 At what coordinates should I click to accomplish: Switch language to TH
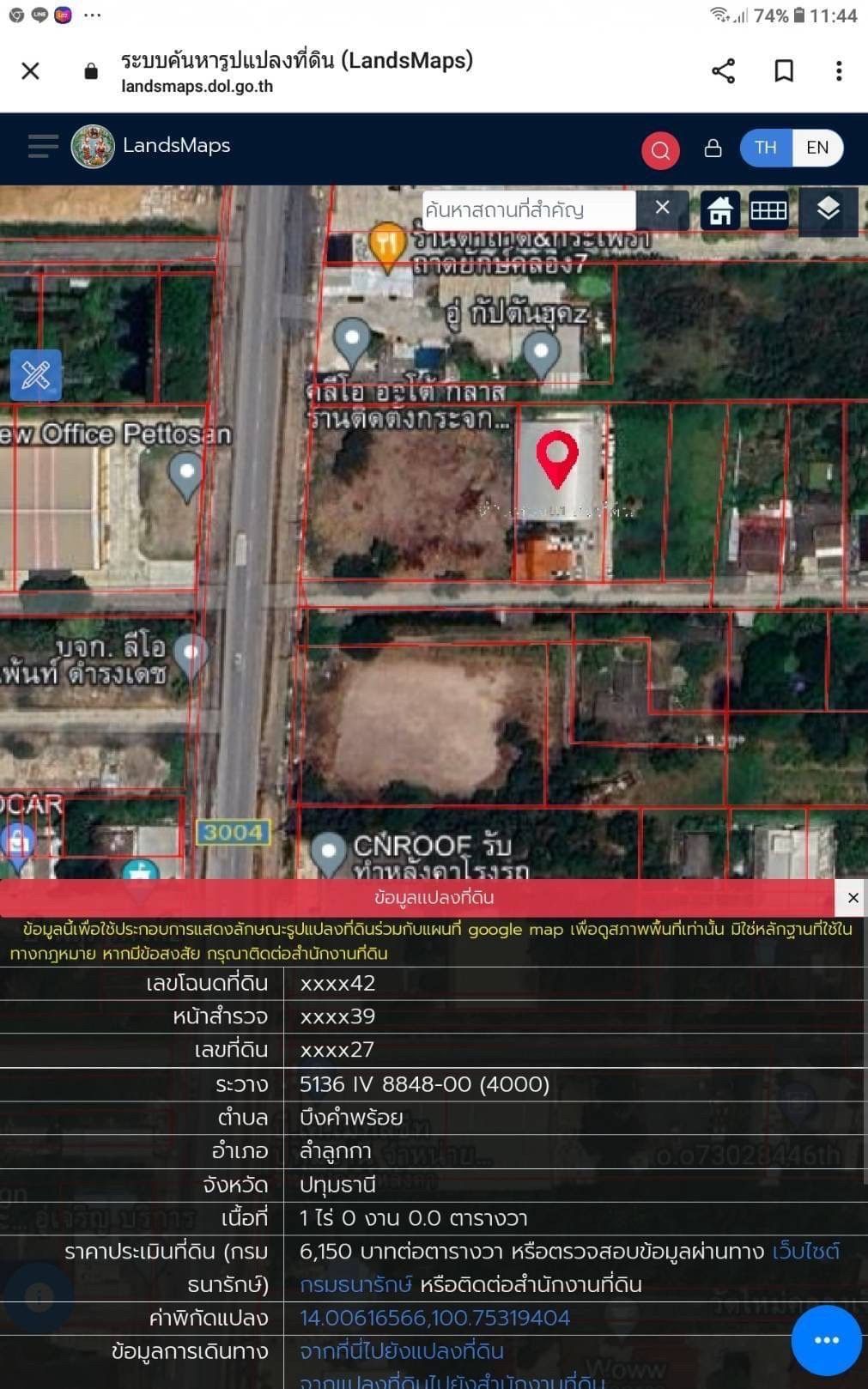coord(766,148)
